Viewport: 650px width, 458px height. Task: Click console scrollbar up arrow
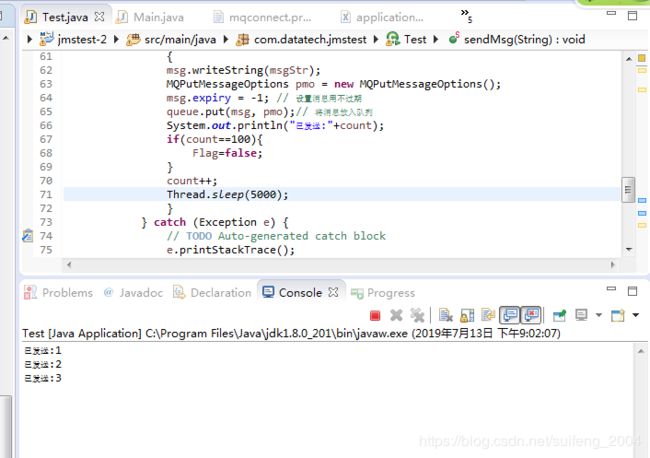641,351
